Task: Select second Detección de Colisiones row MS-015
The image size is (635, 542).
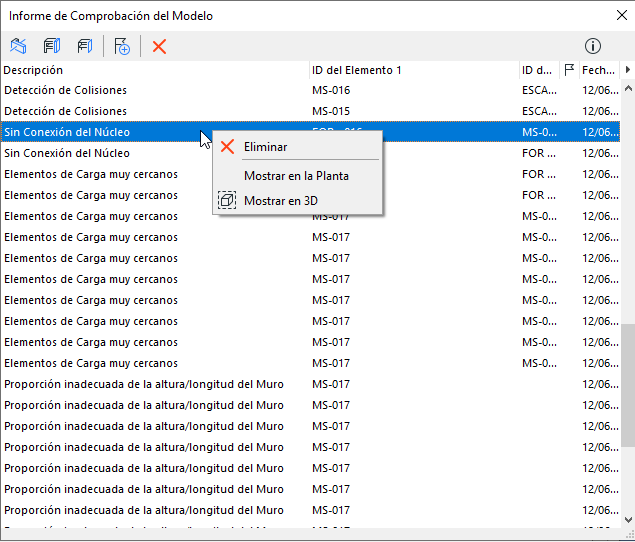Action: pyautogui.click(x=150, y=111)
